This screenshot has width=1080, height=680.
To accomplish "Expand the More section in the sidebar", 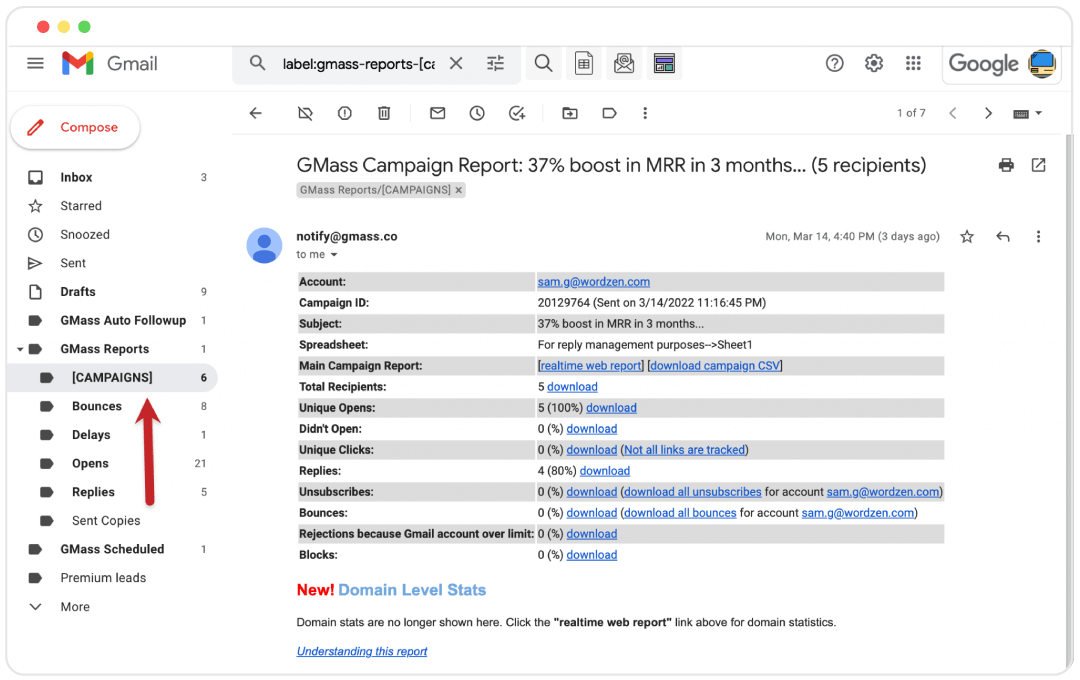I will coord(35,606).
